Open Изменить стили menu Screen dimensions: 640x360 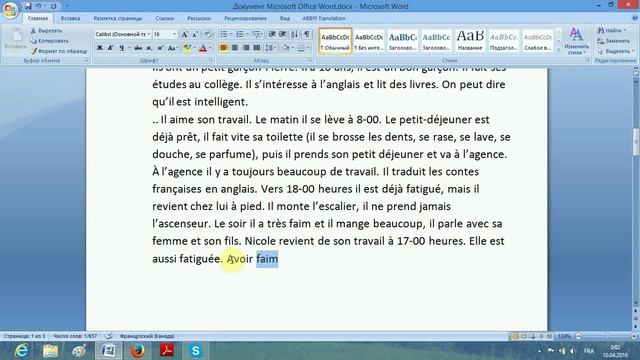[x=576, y=41]
